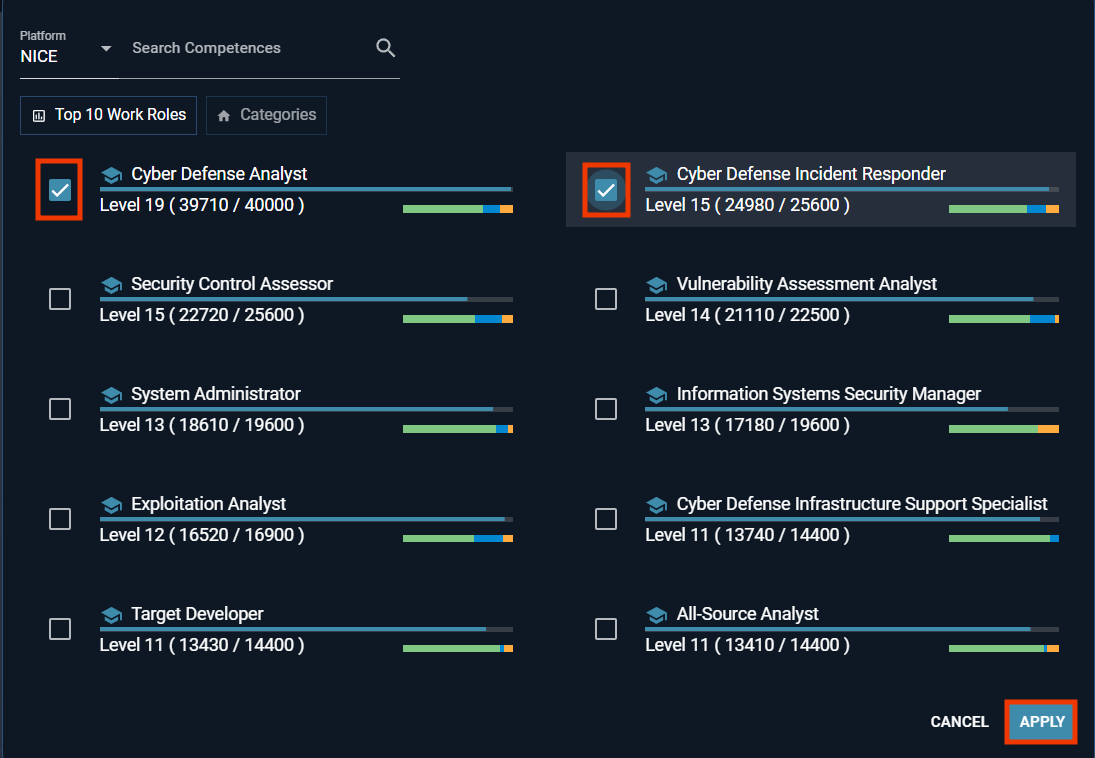Click the APPLY button
This screenshot has width=1095, height=758.
[x=1040, y=721]
